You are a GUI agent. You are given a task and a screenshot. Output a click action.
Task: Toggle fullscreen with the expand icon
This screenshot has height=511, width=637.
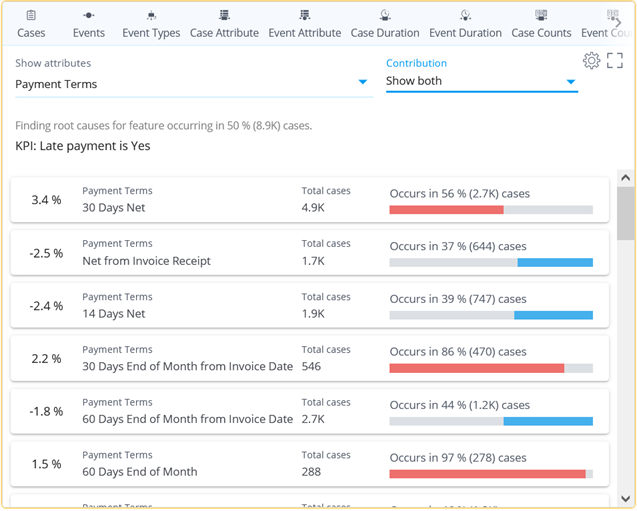[615, 61]
